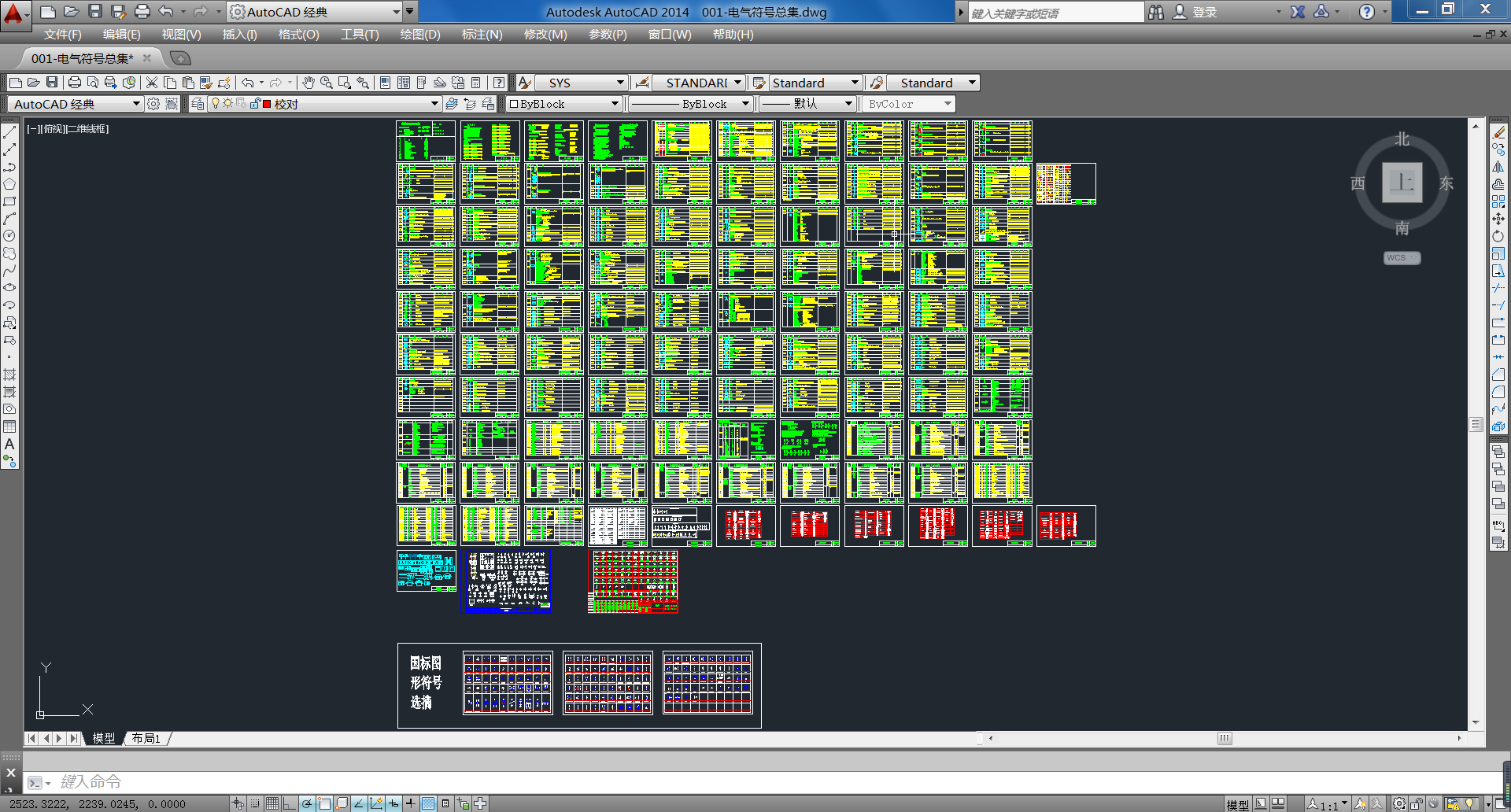Expand the layer list dropdown 校对
The height and width of the screenshot is (812, 1511).
tap(434, 104)
